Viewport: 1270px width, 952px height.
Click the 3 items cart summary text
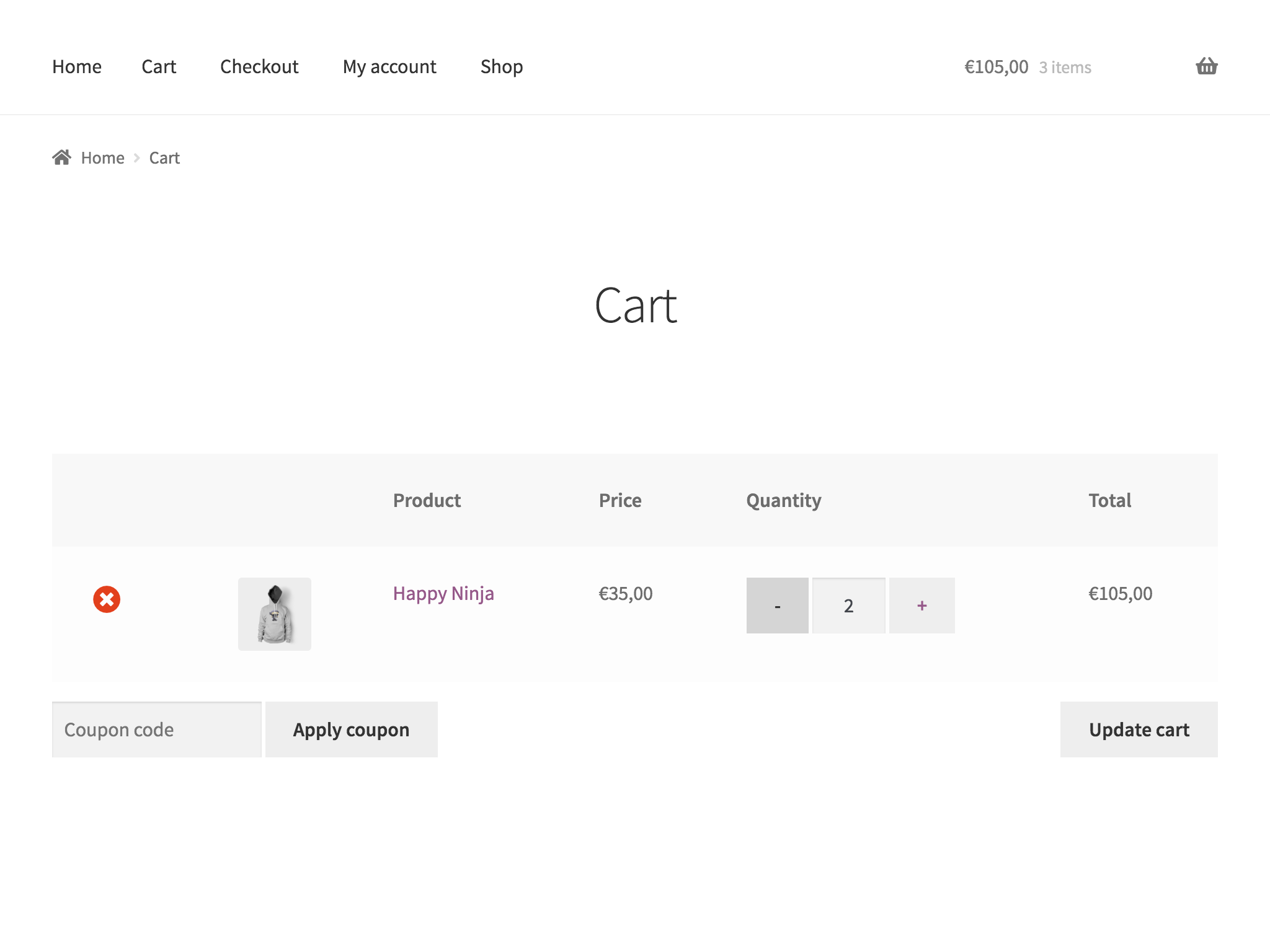[x=1065, y=68]
